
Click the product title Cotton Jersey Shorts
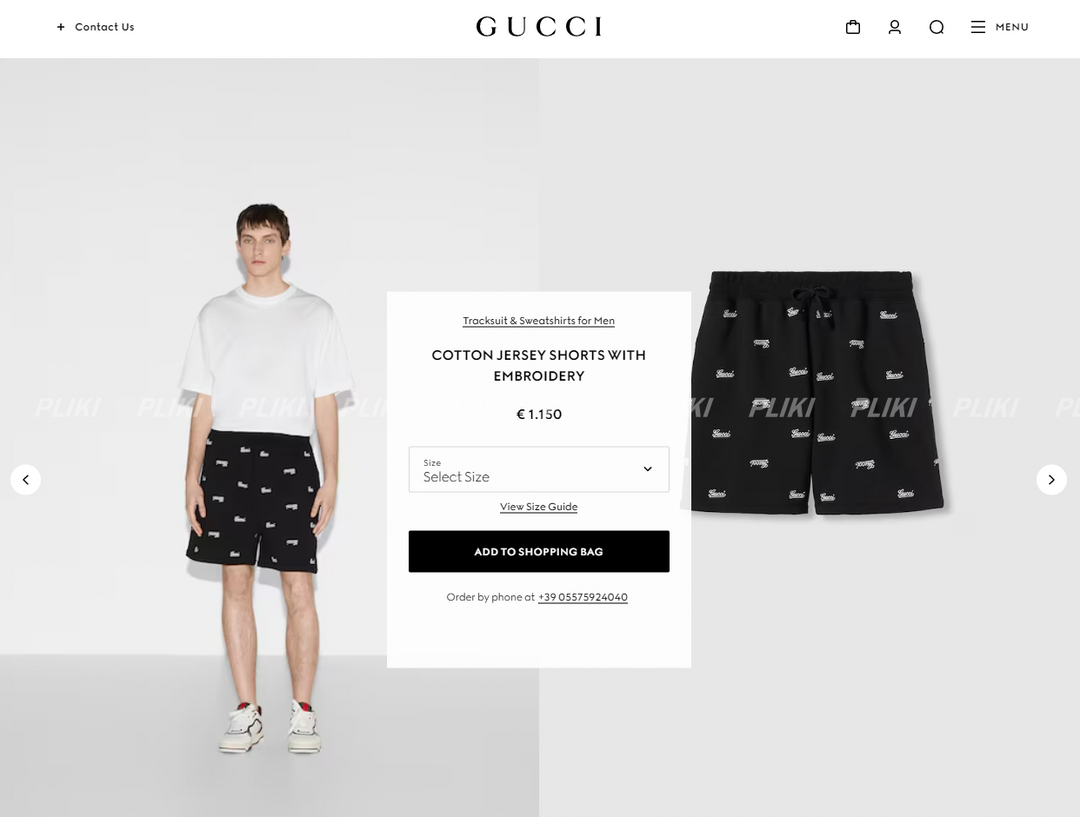[539, 365]
